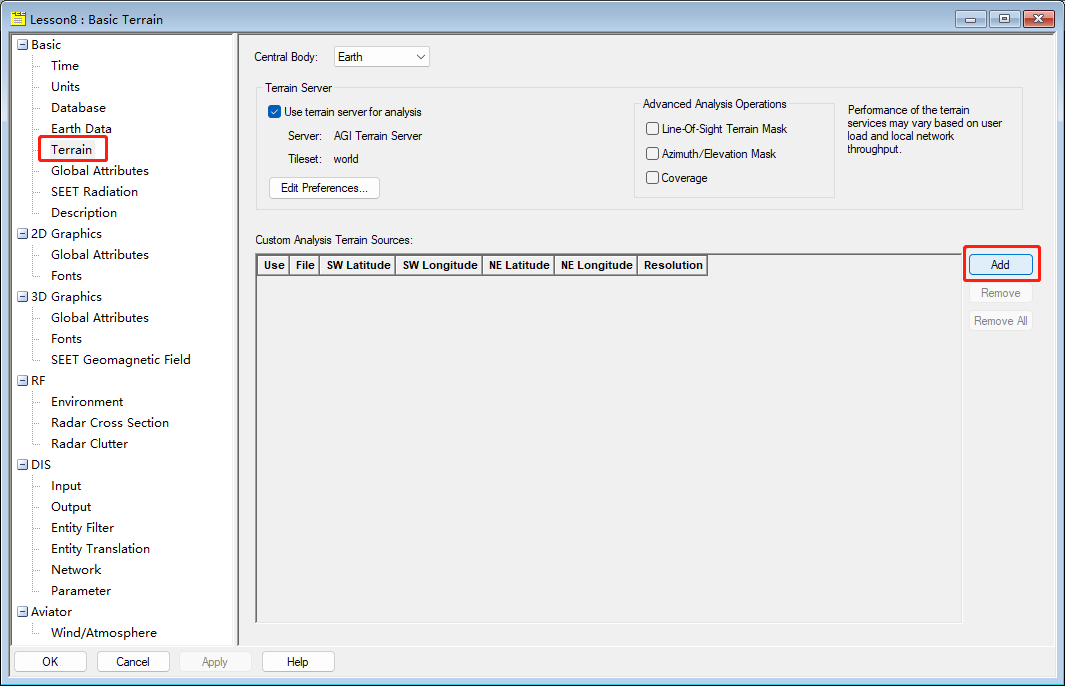
Task: Select Radar Cross Section under RF
Action: (110, 423)
